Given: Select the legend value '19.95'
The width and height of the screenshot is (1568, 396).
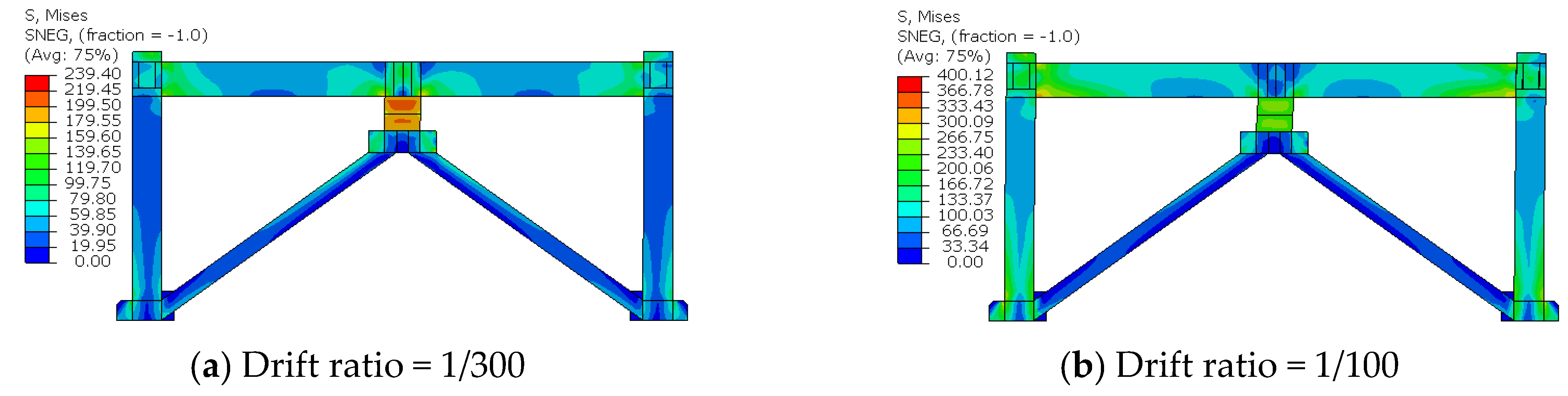Looking at the screenshot, I should [93, 246].
